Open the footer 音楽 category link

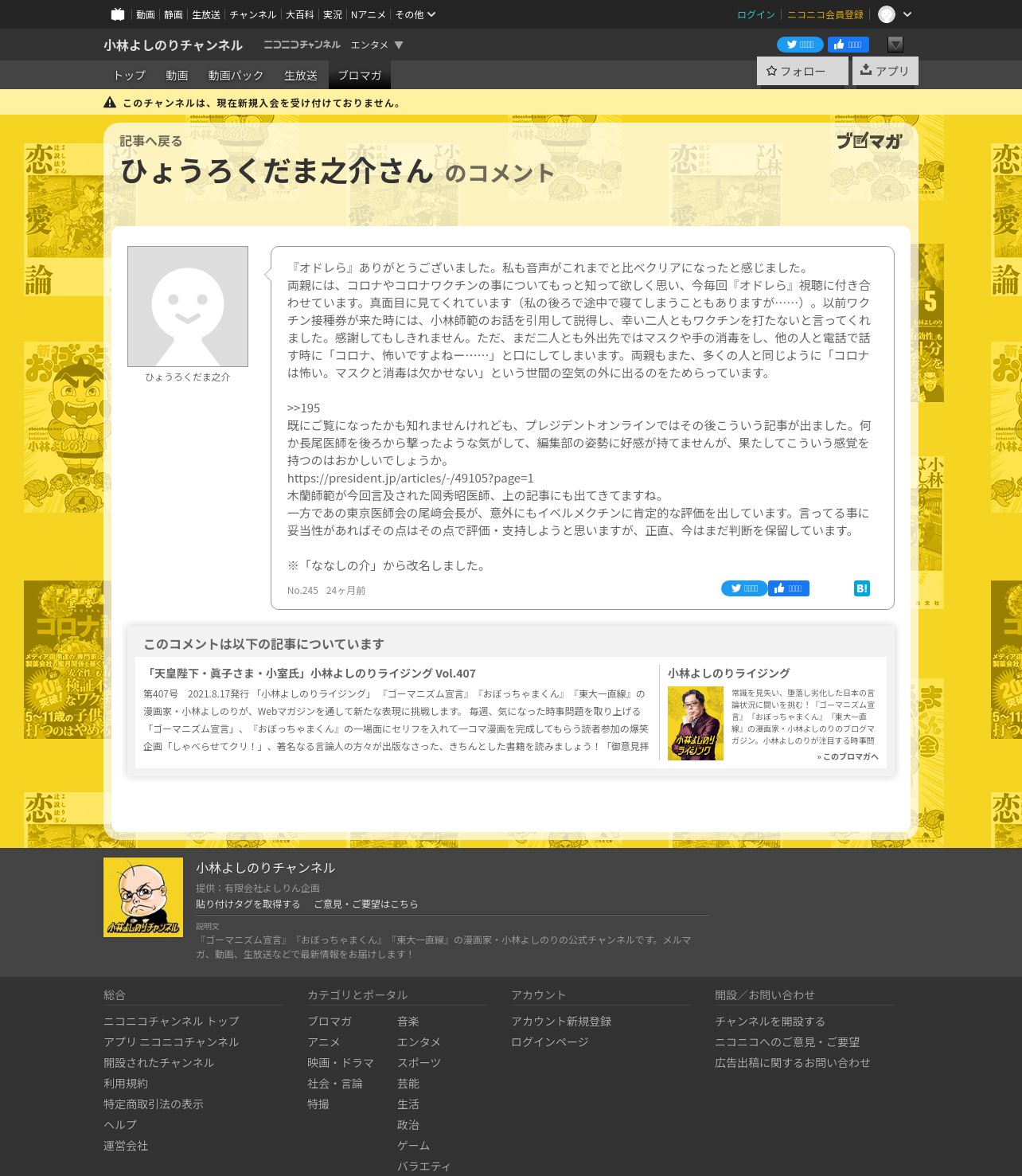click(x=408, y=1021)
